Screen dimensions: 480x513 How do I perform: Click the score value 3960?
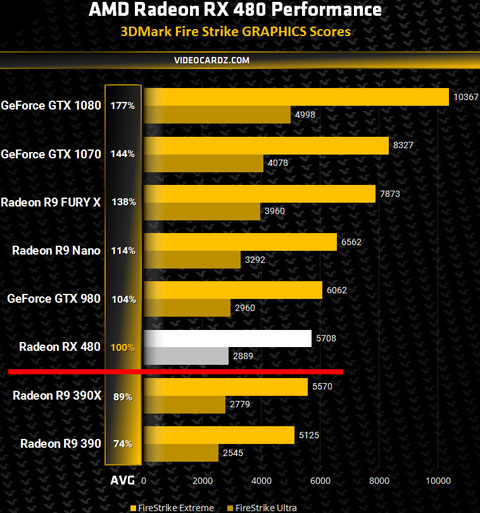(275, 211)
